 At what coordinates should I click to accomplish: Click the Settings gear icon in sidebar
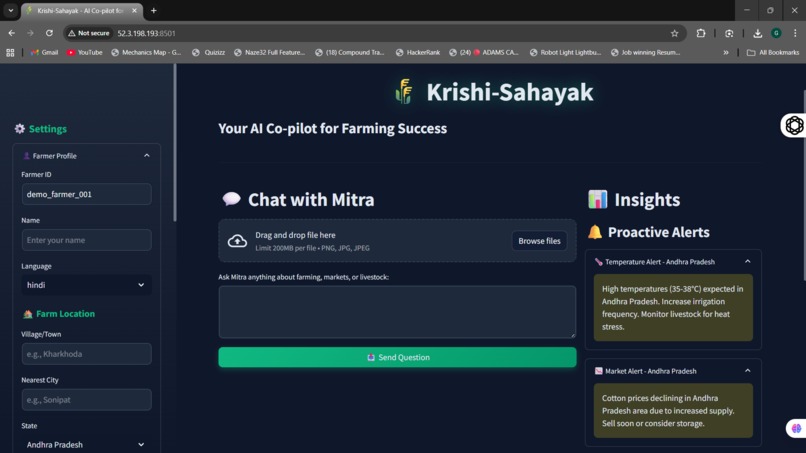pyautogui.click(x=20, y=129)
